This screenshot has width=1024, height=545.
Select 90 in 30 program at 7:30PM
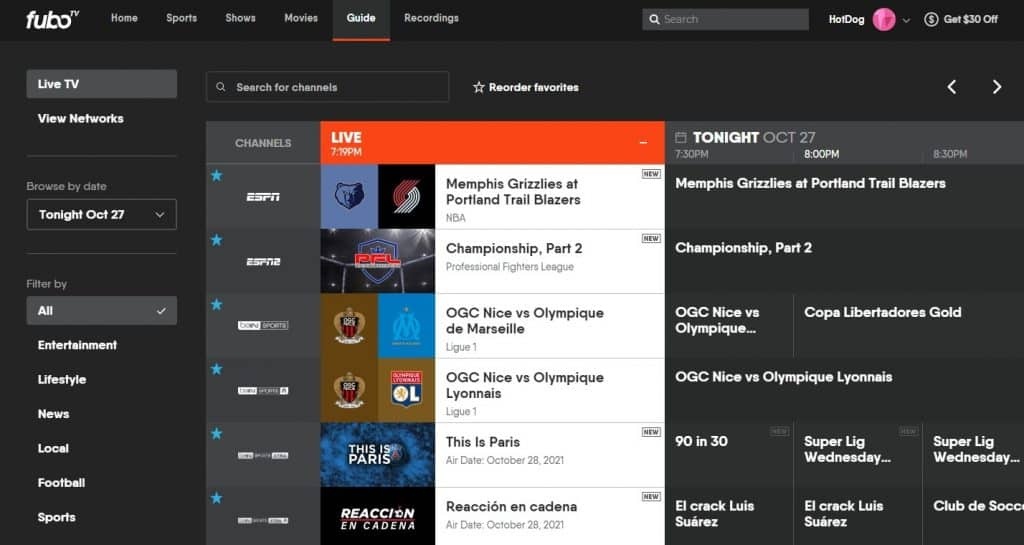[x=729, y=455]
